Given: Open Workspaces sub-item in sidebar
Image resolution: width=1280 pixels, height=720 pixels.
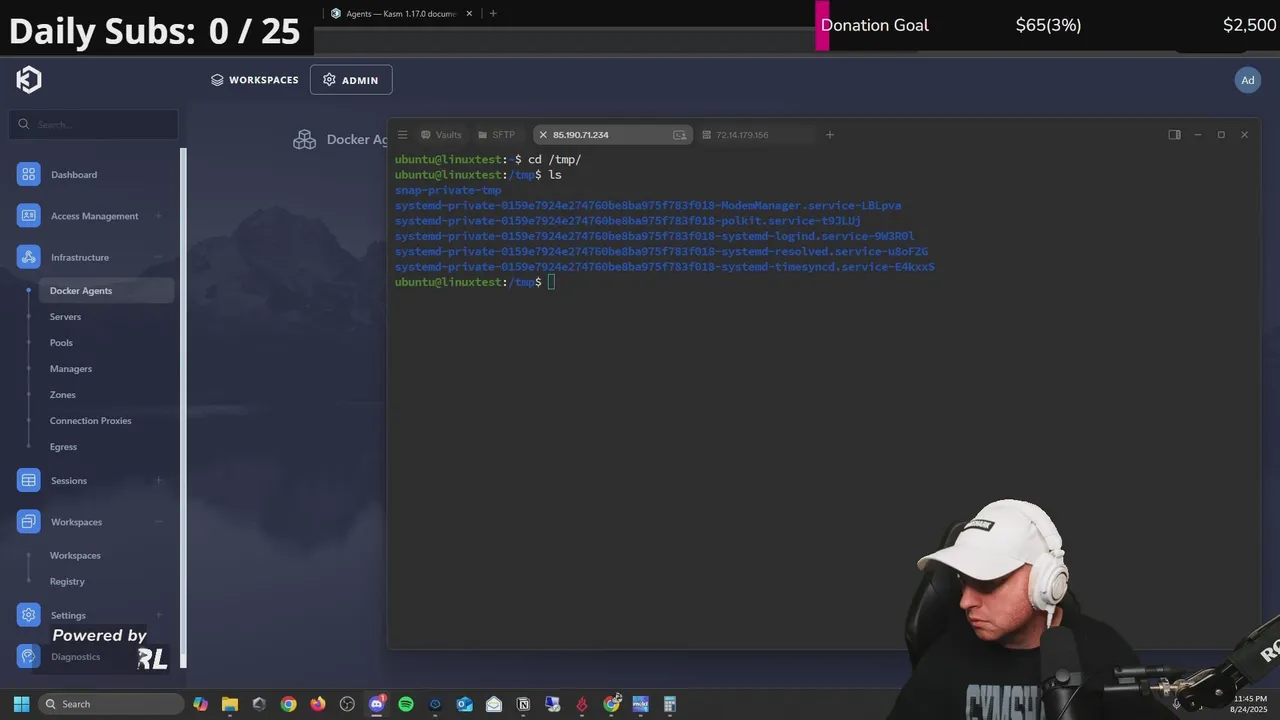Looking at the screenshot, I should 75,556.
